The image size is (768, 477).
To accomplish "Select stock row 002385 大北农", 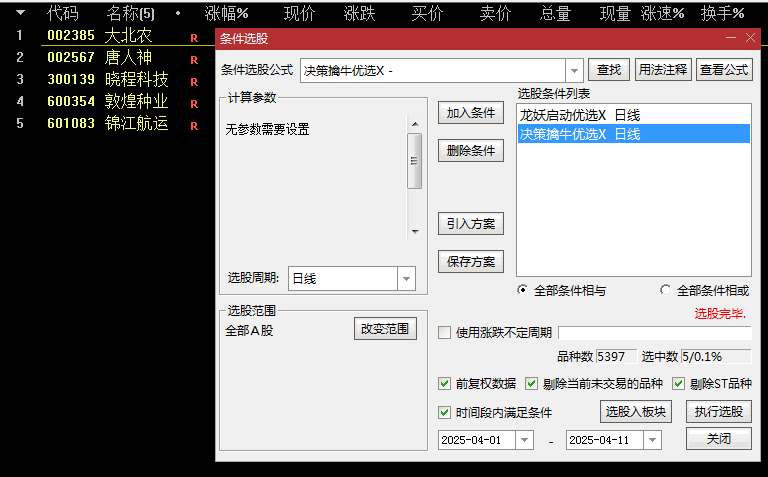I will pyautogui.click(x=108, y=35).
